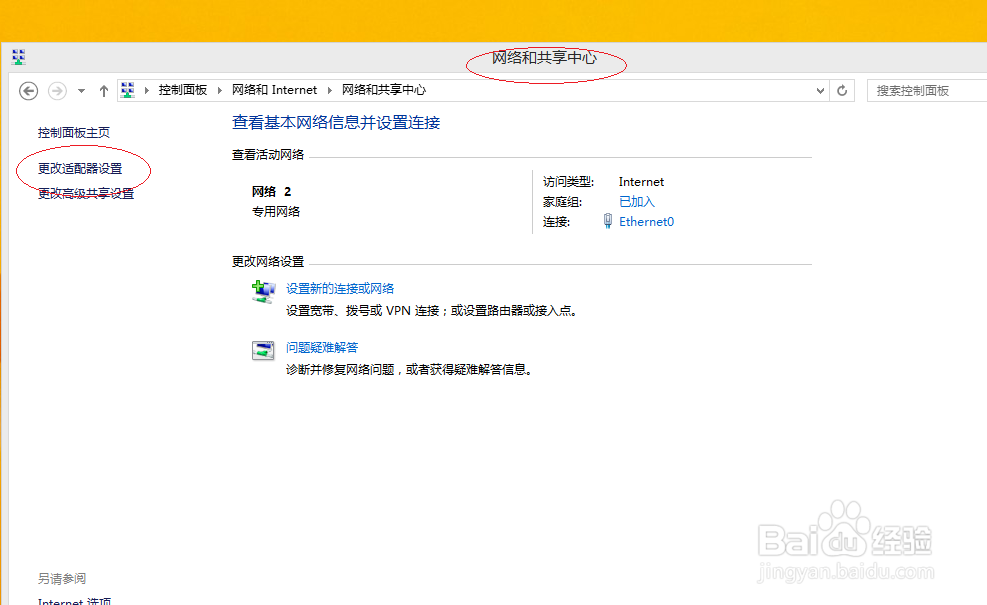Click the 已加入 homegroup link

636,201
